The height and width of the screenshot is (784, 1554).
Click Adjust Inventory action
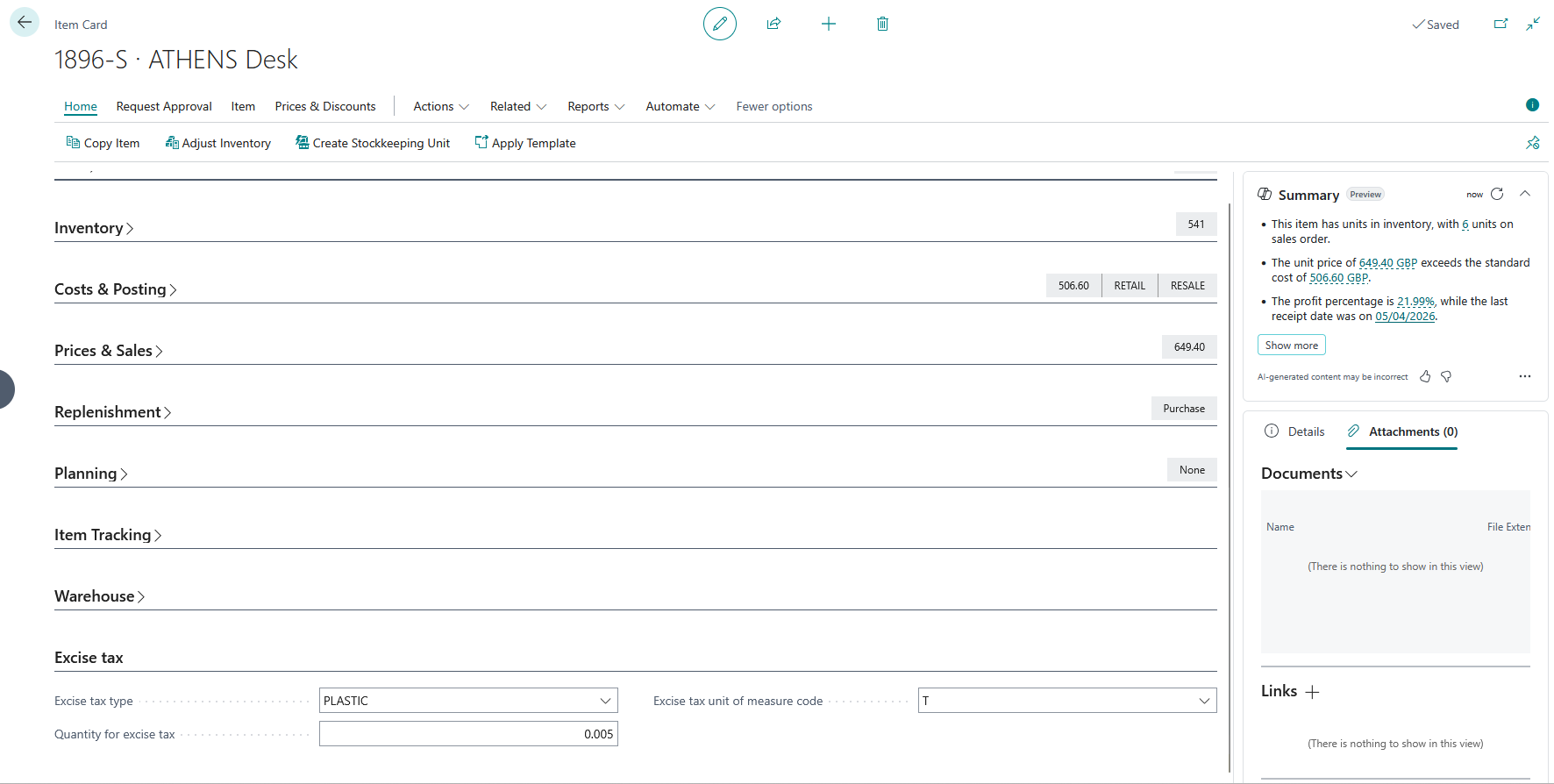click(218, 143)
